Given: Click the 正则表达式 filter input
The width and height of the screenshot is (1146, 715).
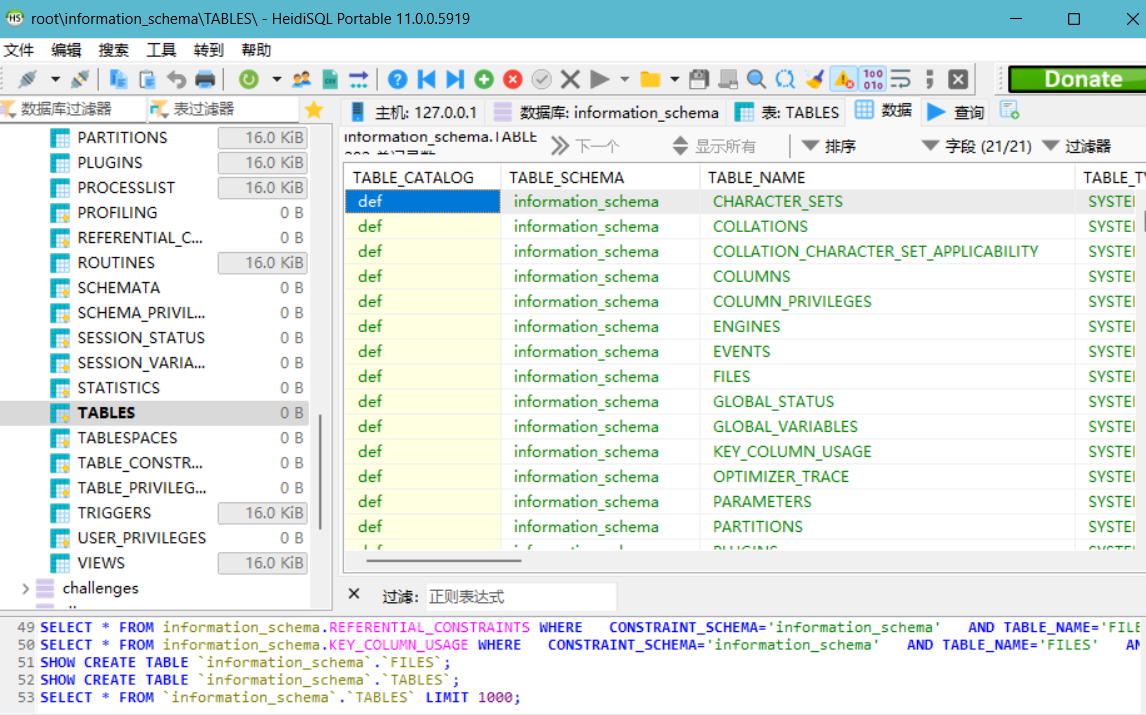Looking at the screenshot, I should pyautogui.click(x=521, y=597).
